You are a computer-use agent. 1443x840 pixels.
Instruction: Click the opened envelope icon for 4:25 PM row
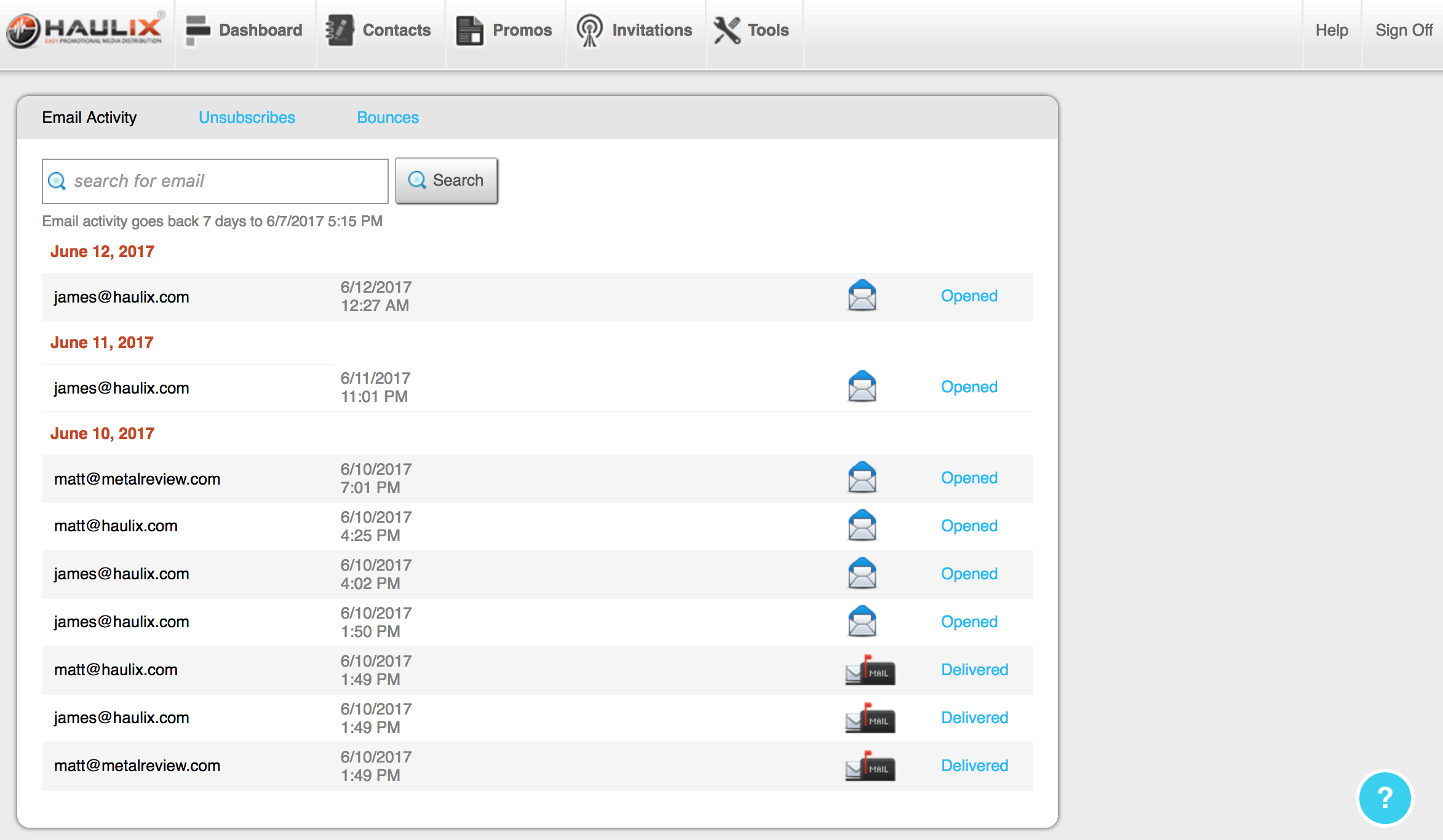(x=862, y=526)
